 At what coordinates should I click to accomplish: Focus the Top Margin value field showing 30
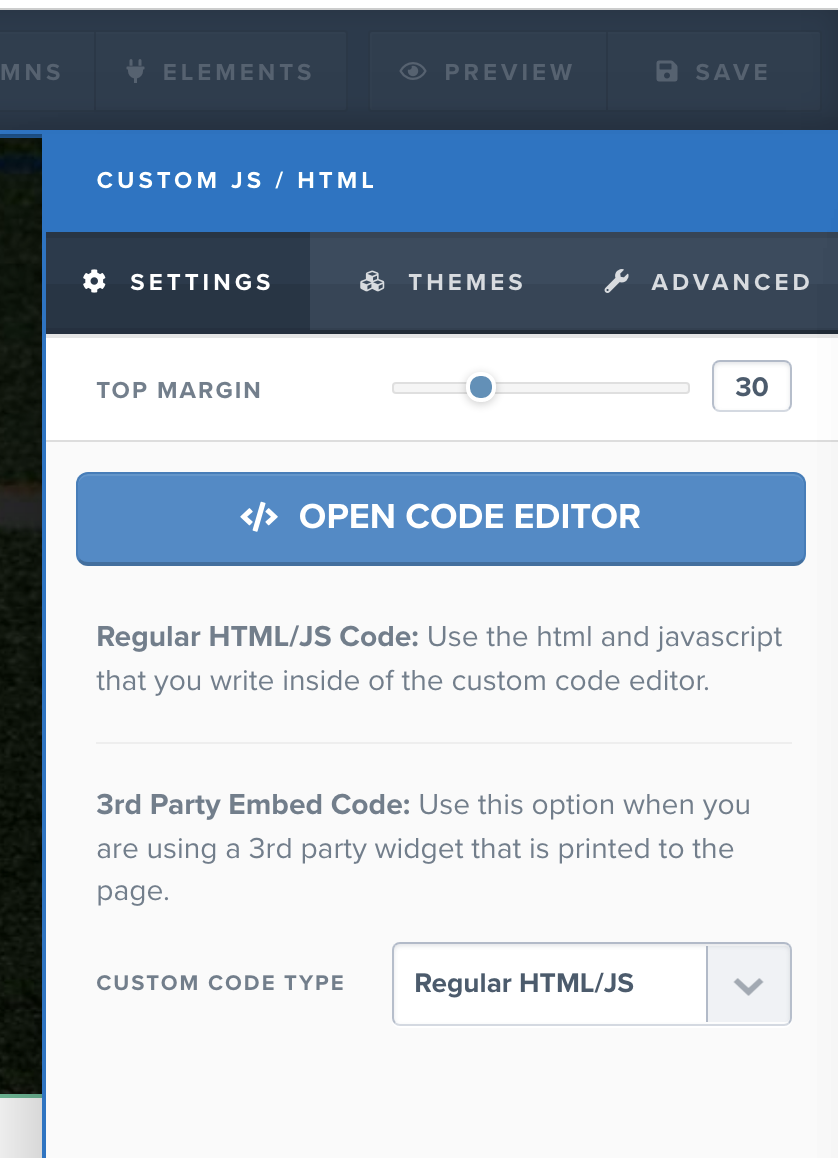point(751,387)
